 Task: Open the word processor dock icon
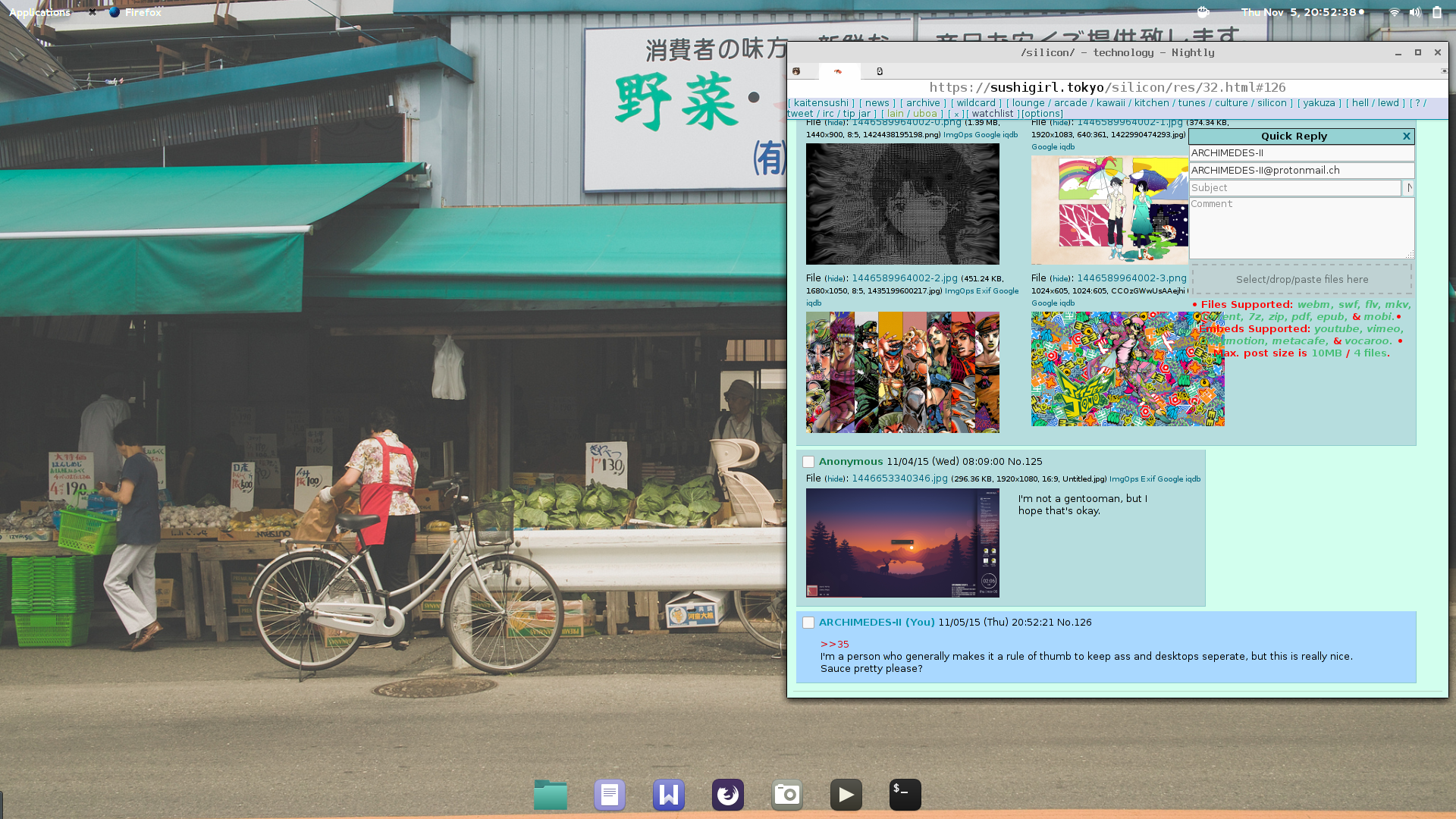point(669,795)
